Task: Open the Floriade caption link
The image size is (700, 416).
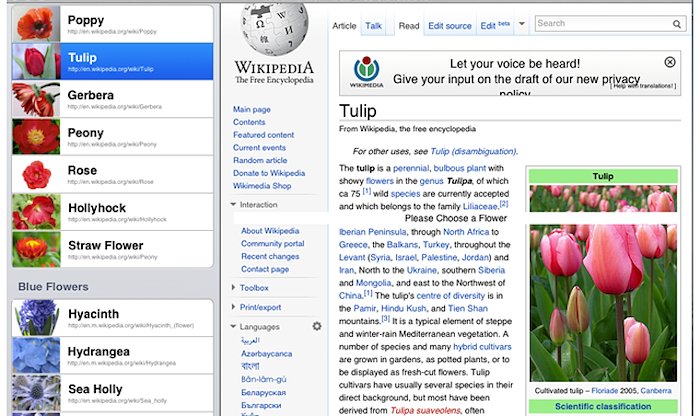Action: [x=604, y=391]
